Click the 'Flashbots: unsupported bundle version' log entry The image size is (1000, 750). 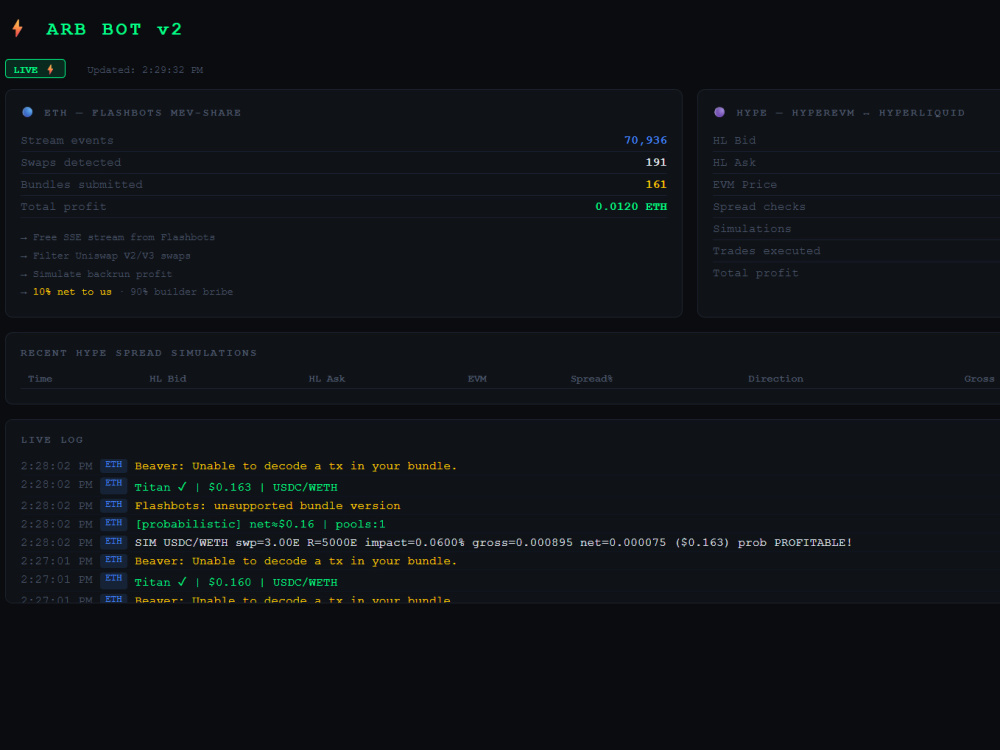(x=267, y=506)
